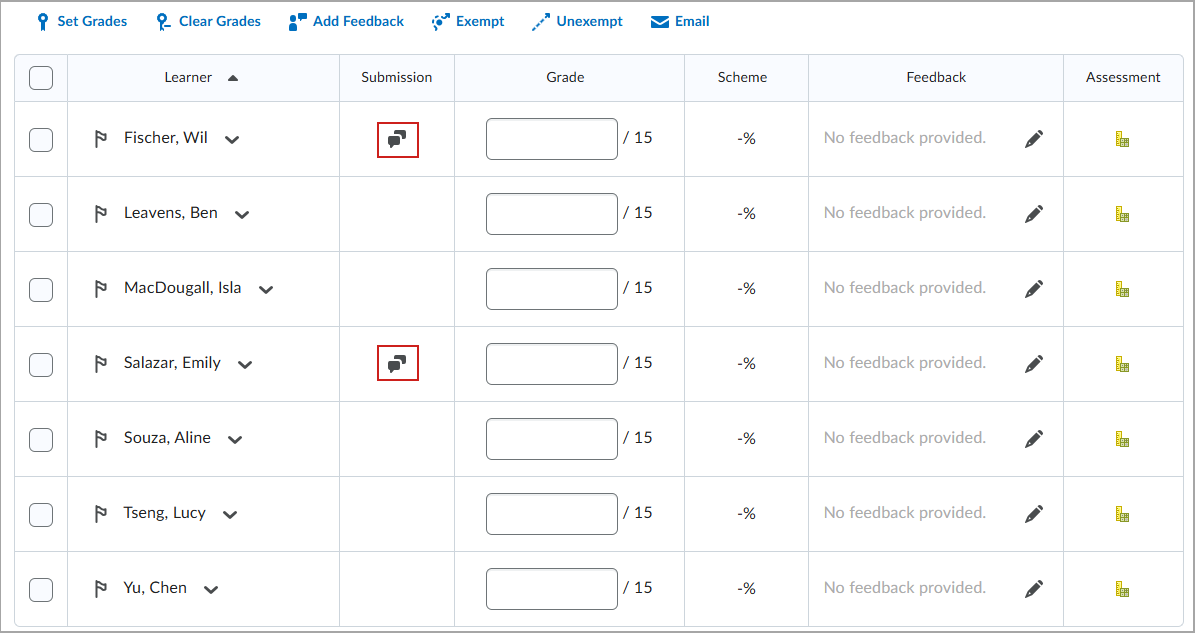
Task: Select the checkbox for Leavens, Ben
Action: pyautogui.click(x=40, y=214)
